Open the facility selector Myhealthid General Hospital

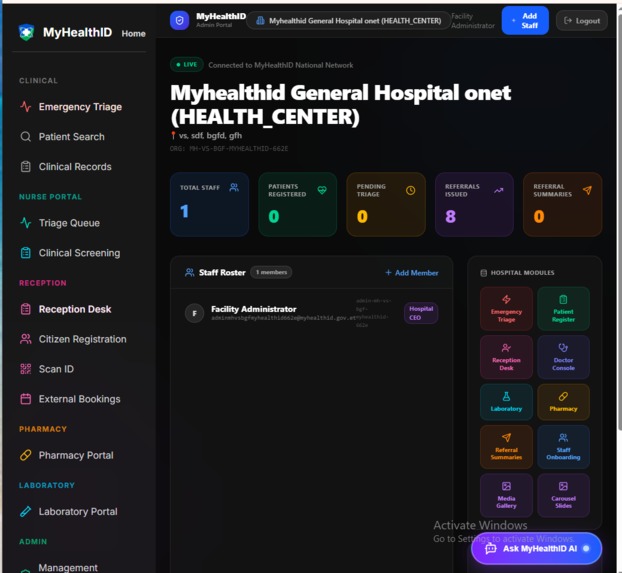pos(348,21)
